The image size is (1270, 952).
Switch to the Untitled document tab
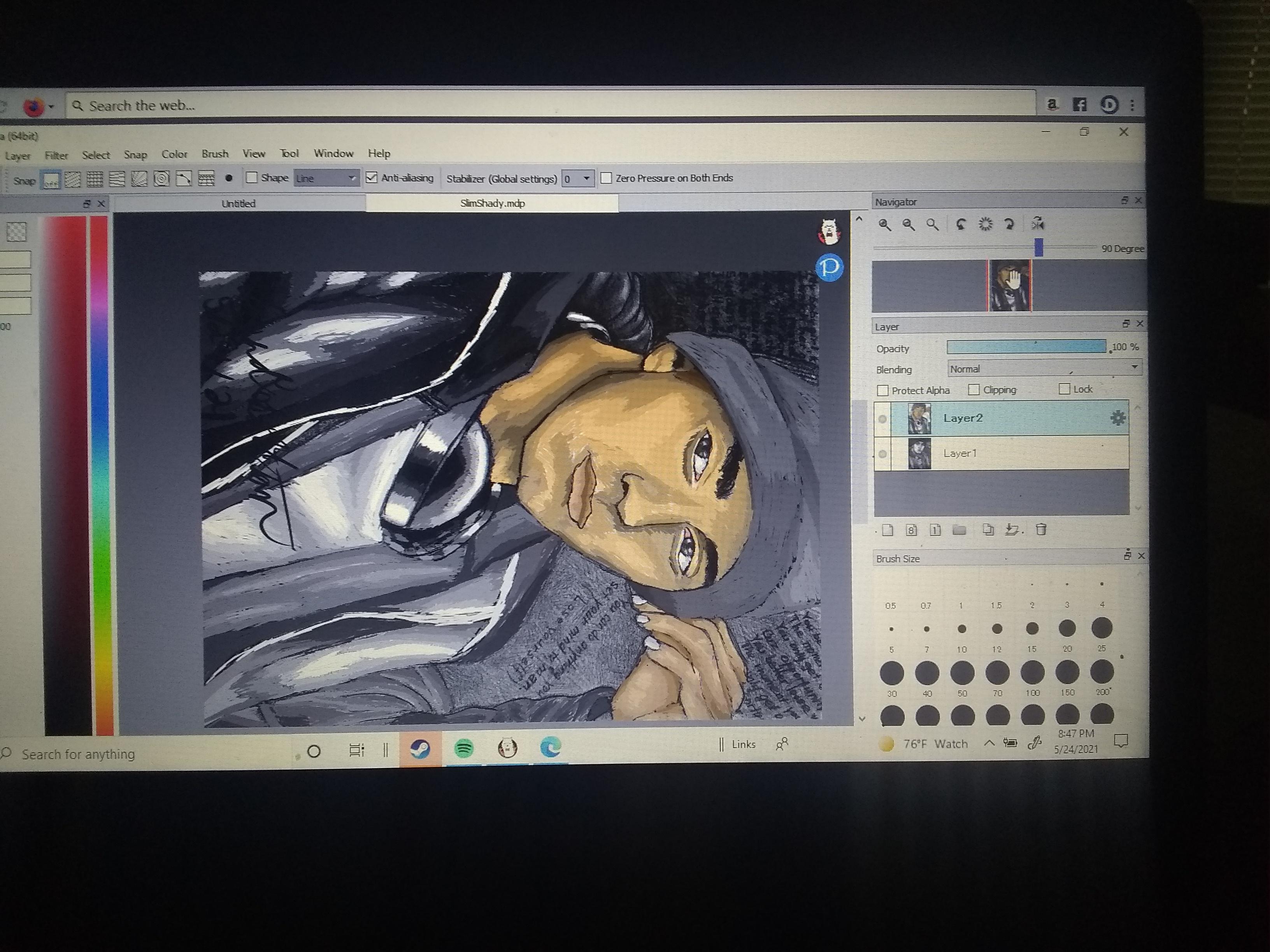(x=238, y=203)
